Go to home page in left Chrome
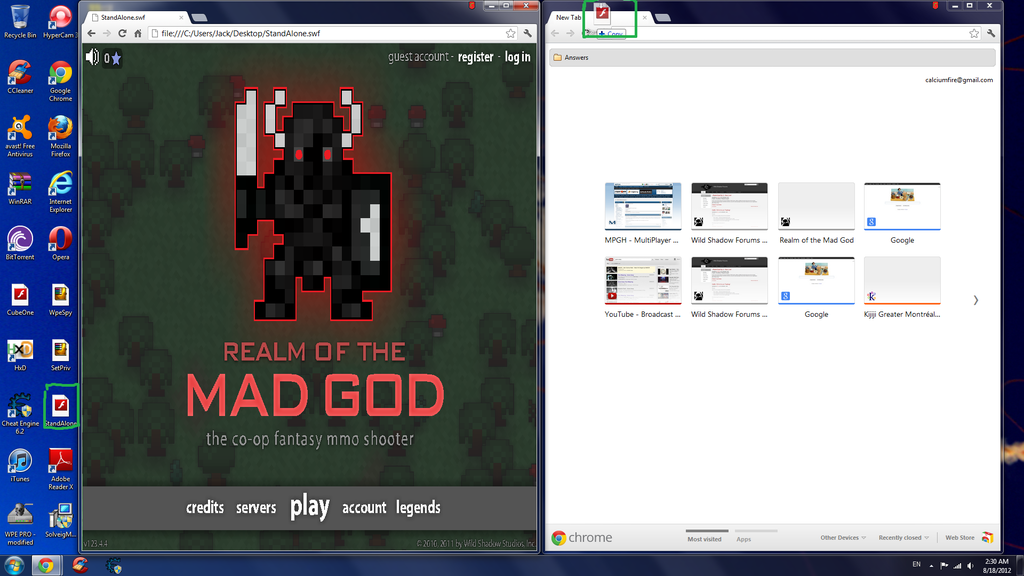The height and width of the screenshot is (576, 1024). pyautogui.click(x=138, y=33)
